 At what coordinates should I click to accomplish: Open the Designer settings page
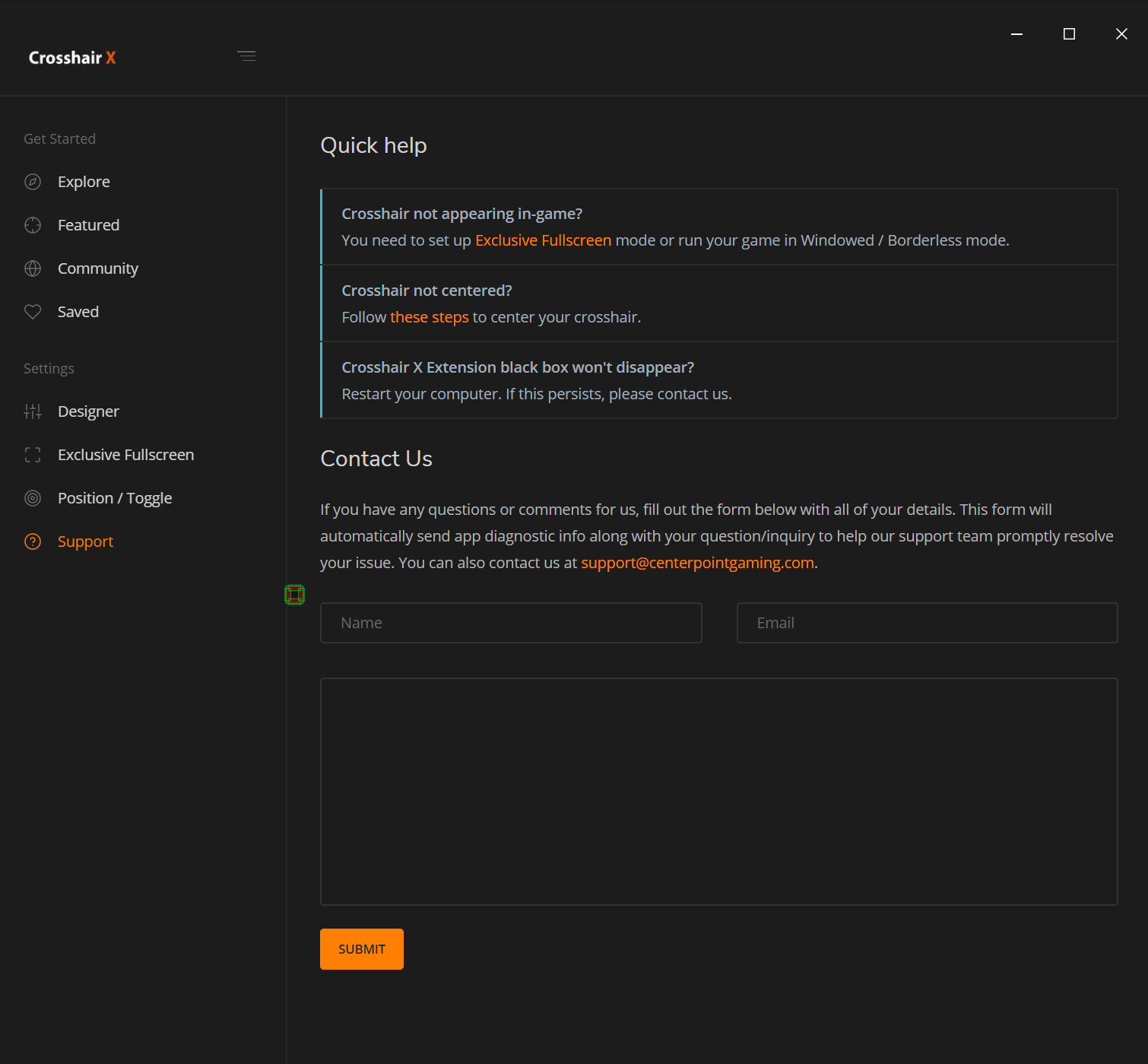(88, 411)
